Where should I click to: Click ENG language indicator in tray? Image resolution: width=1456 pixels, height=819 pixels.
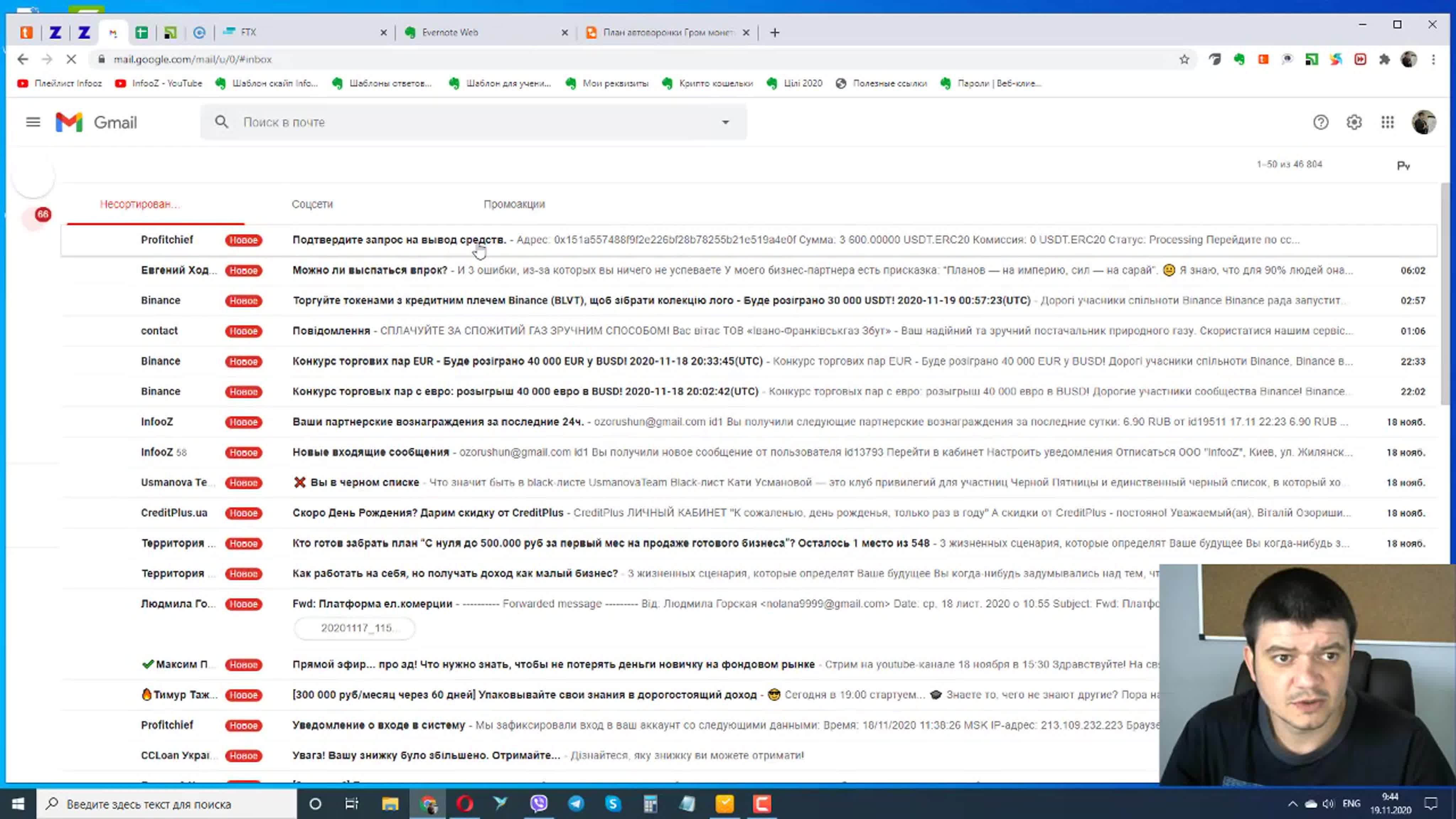pyautogui.click(x=1351, y=804)
